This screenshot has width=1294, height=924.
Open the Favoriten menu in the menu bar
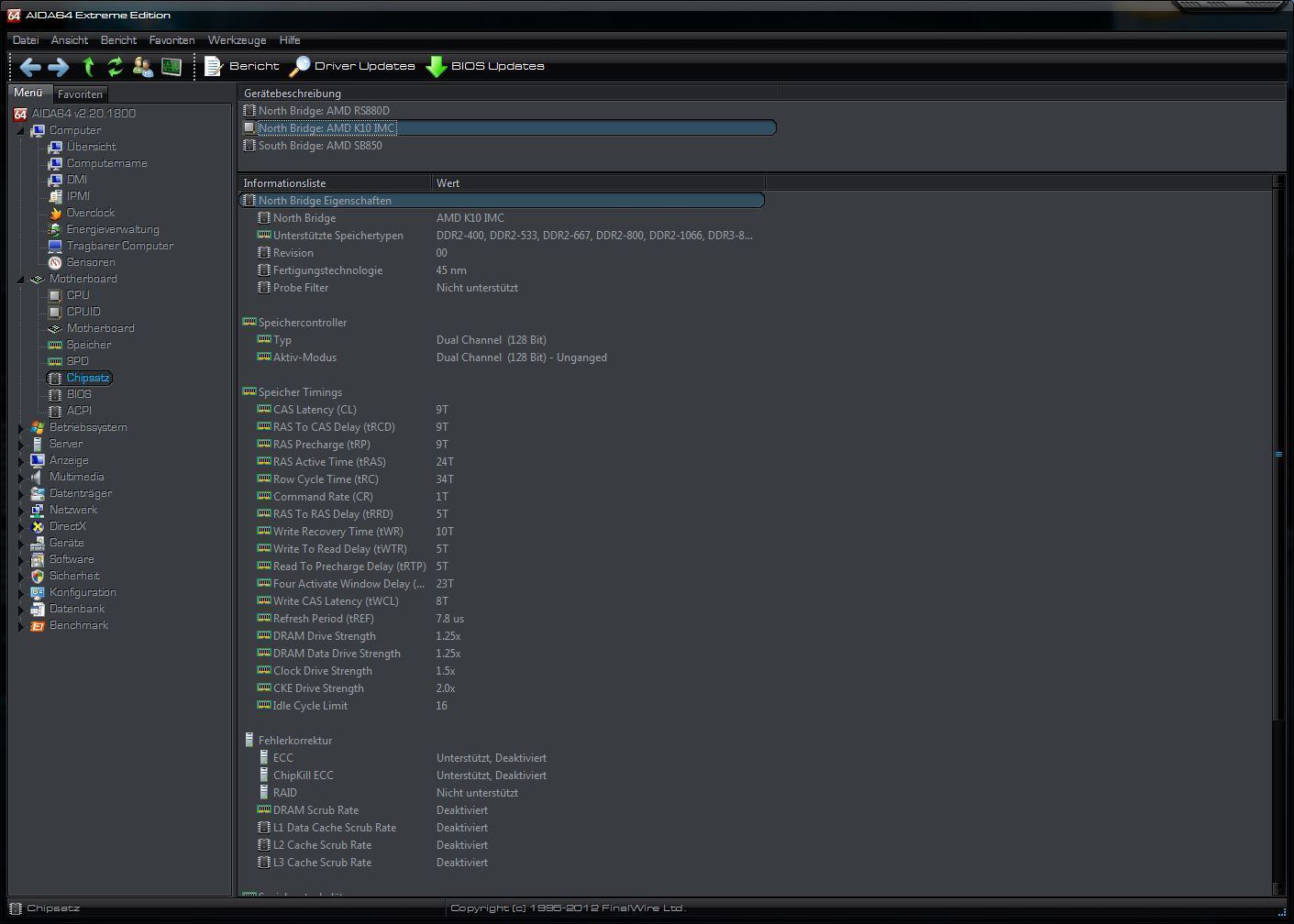tap(171, 40)
